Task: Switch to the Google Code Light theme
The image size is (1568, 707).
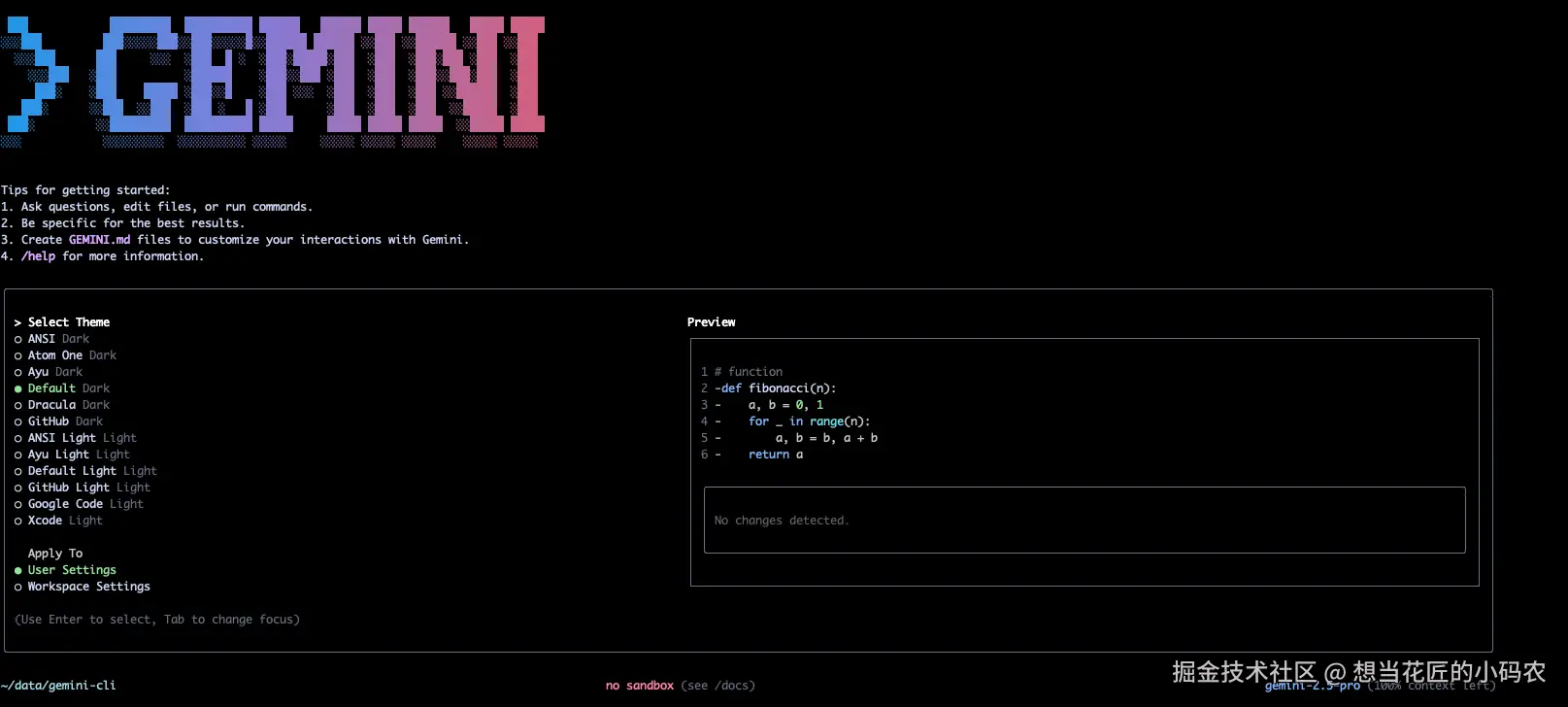Action: pos(84,504)
